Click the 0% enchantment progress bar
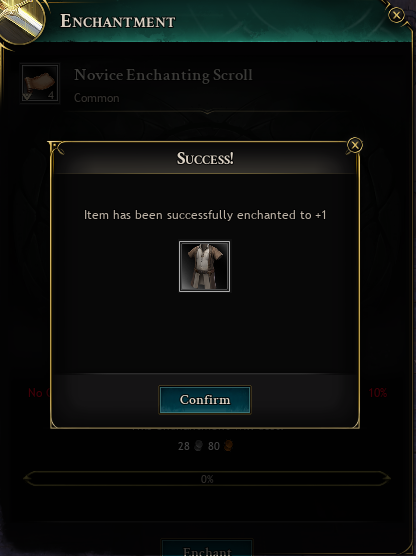This screenshot has height=556, width=416. coord(207,479)
